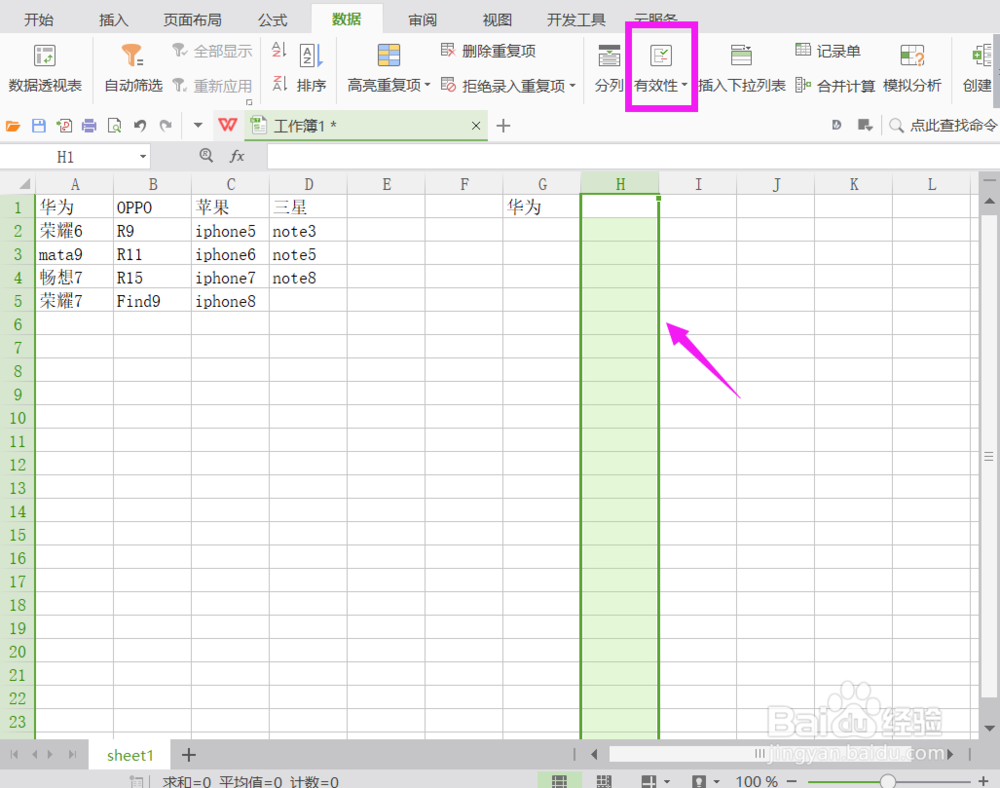Screen dimensions: 1000x788
Task: Toggle reading mode in status bar
Action: (649, 781)
